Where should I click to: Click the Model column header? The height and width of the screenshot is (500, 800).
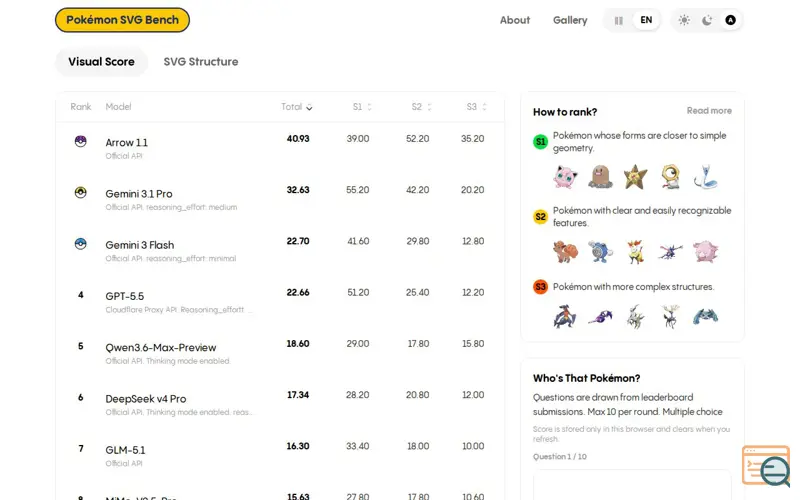coord(118,107)
